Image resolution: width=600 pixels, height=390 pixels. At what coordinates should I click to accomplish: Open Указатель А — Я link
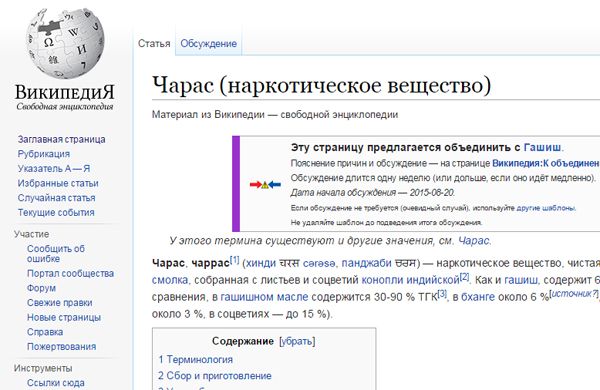[54, 168]
